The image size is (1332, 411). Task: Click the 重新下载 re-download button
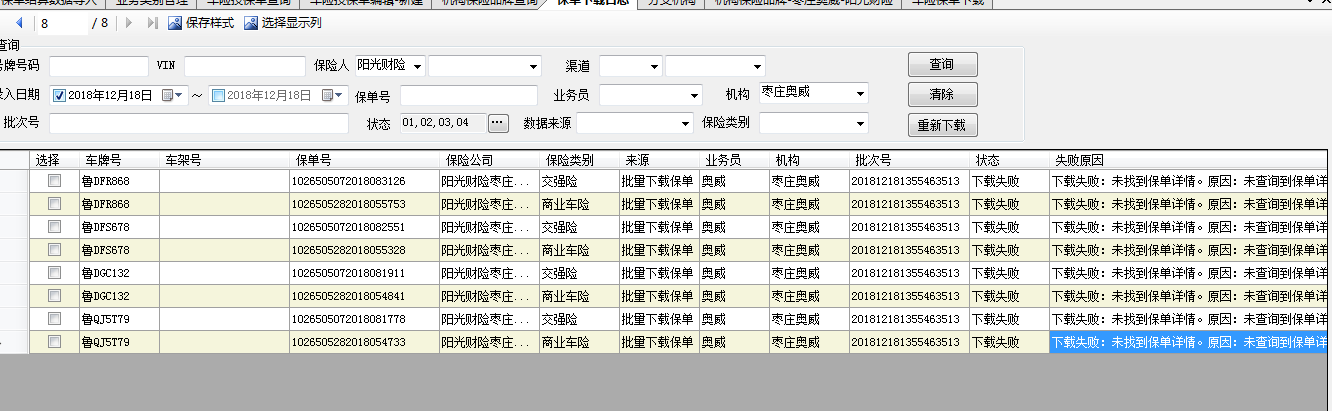[942, 126]
